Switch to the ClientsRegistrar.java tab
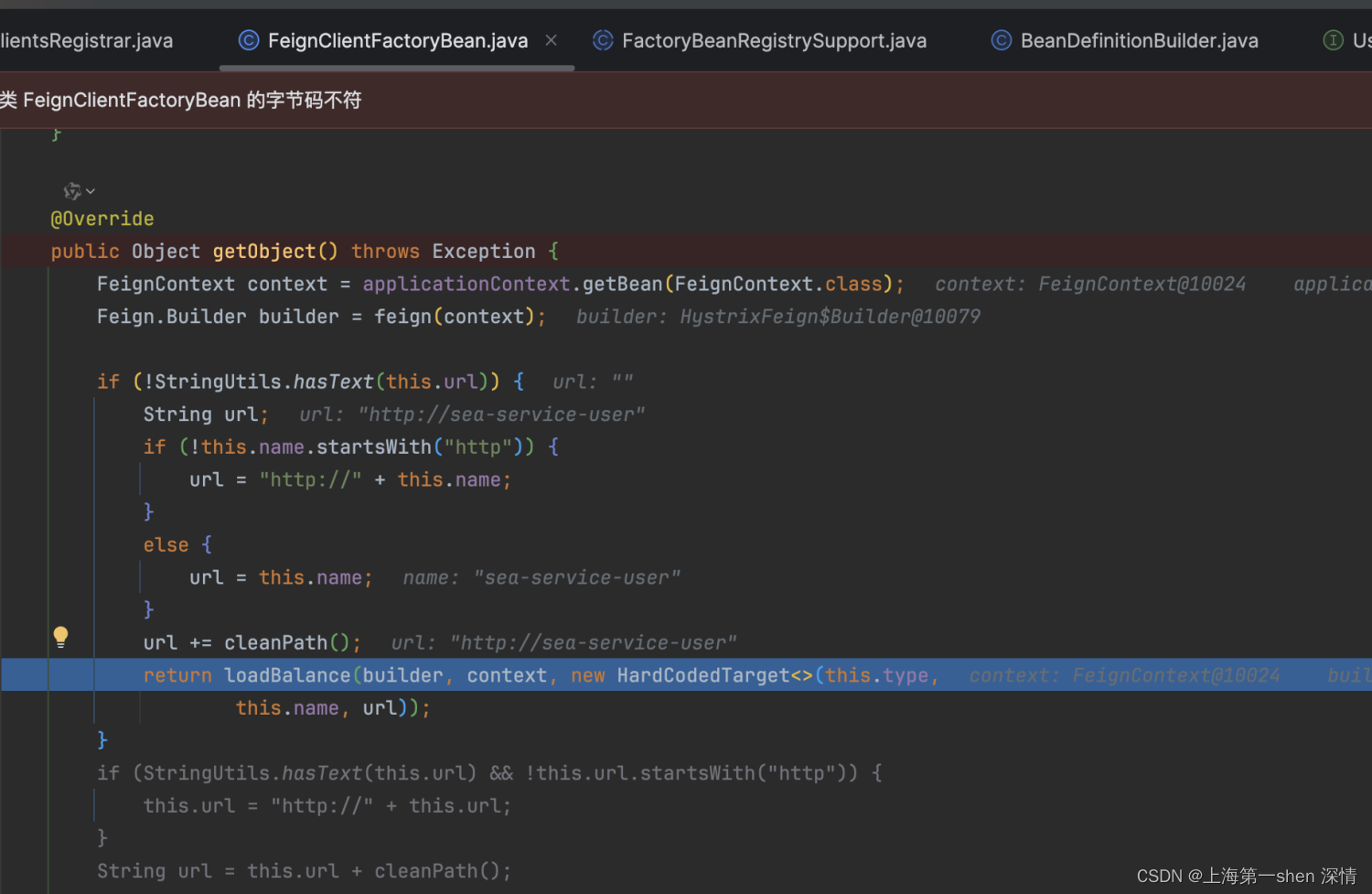Viewport: 1372px width, 894px height. 86,40
